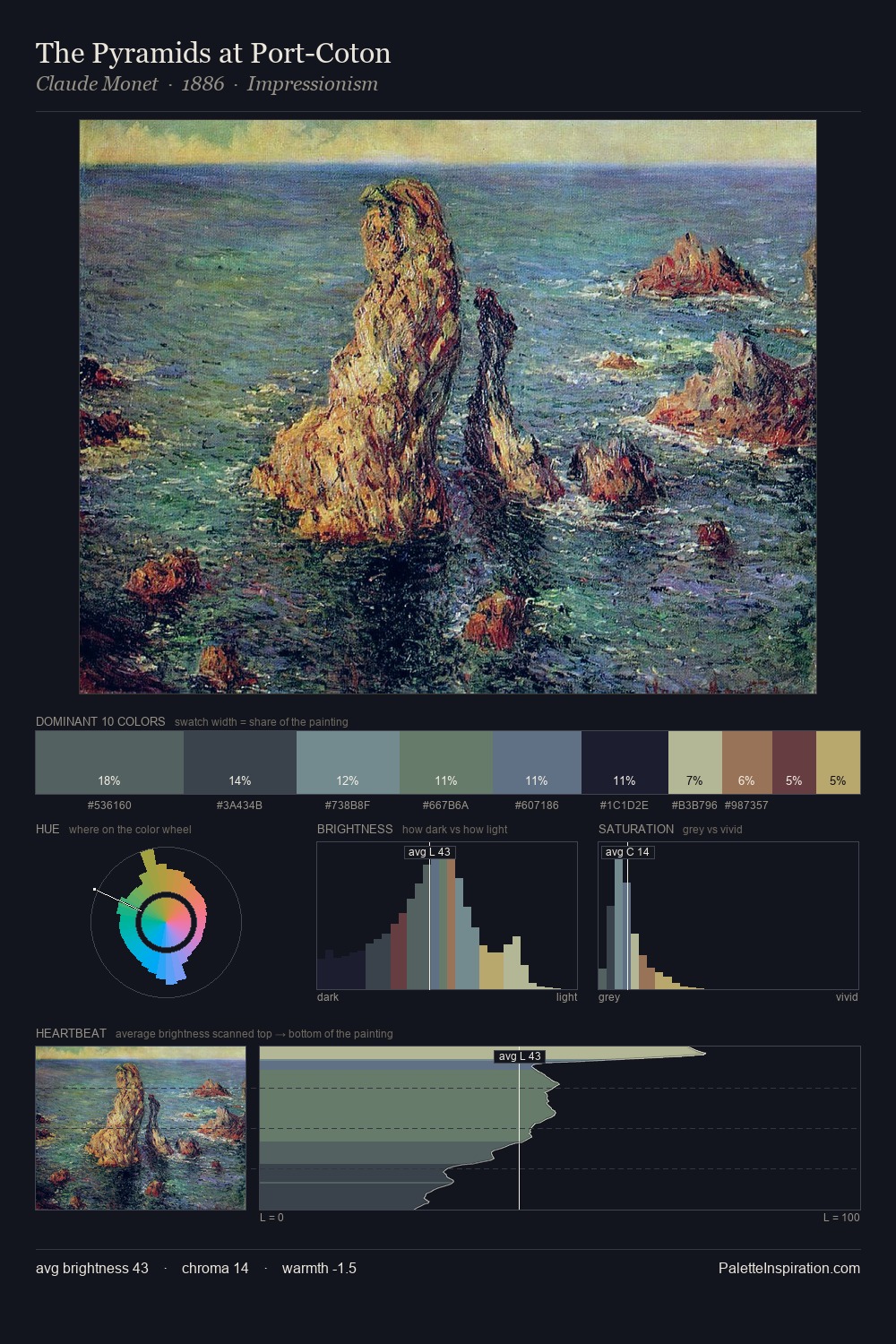Select the 5% tan swatch at palette end
Image resolution: width=896 pixels, height=1344 pixels.
(x=838, y=762)
